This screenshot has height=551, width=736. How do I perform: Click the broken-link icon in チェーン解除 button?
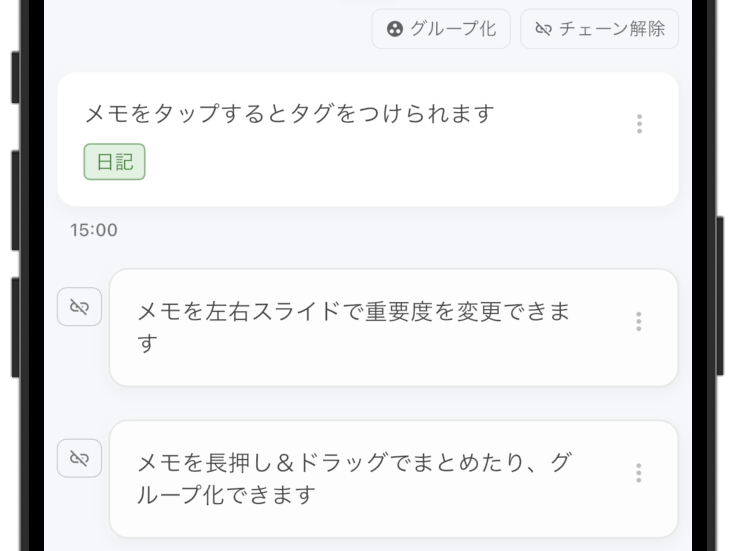coord(543,29)
